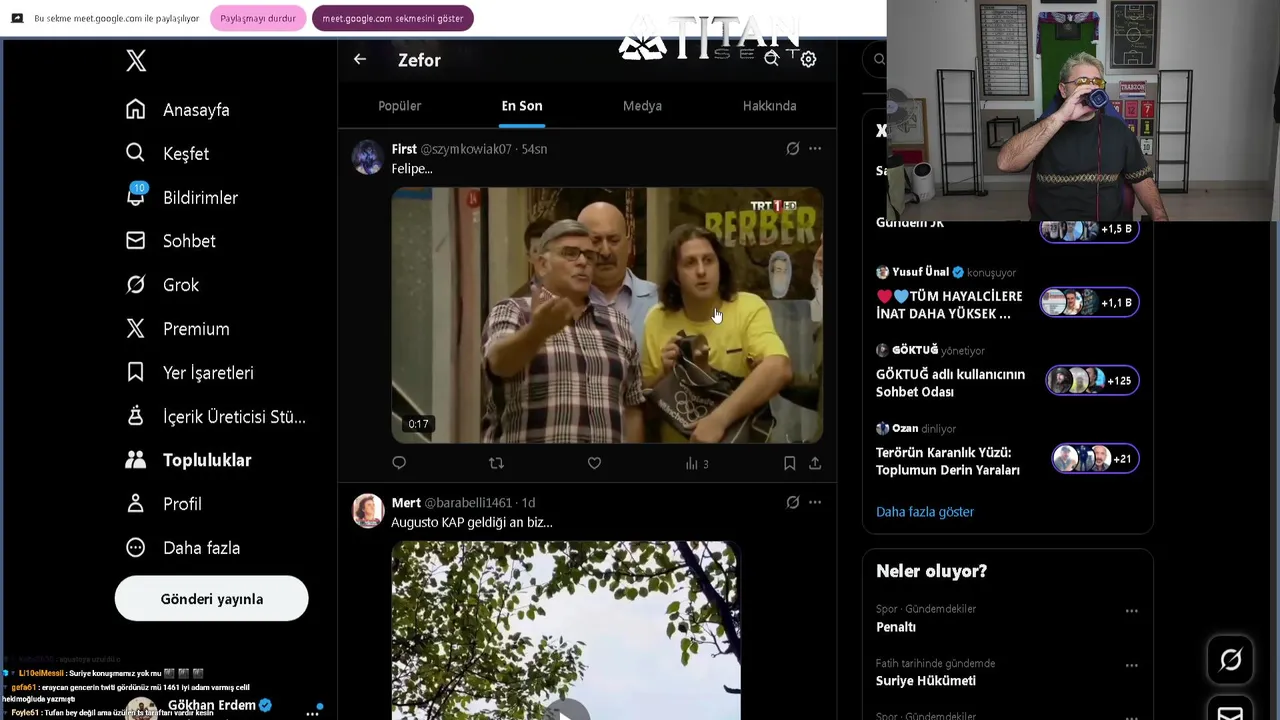Click Paylaşmayı durdur button
The height and width of the screenshot is (720, 1280).
point(258,18)
